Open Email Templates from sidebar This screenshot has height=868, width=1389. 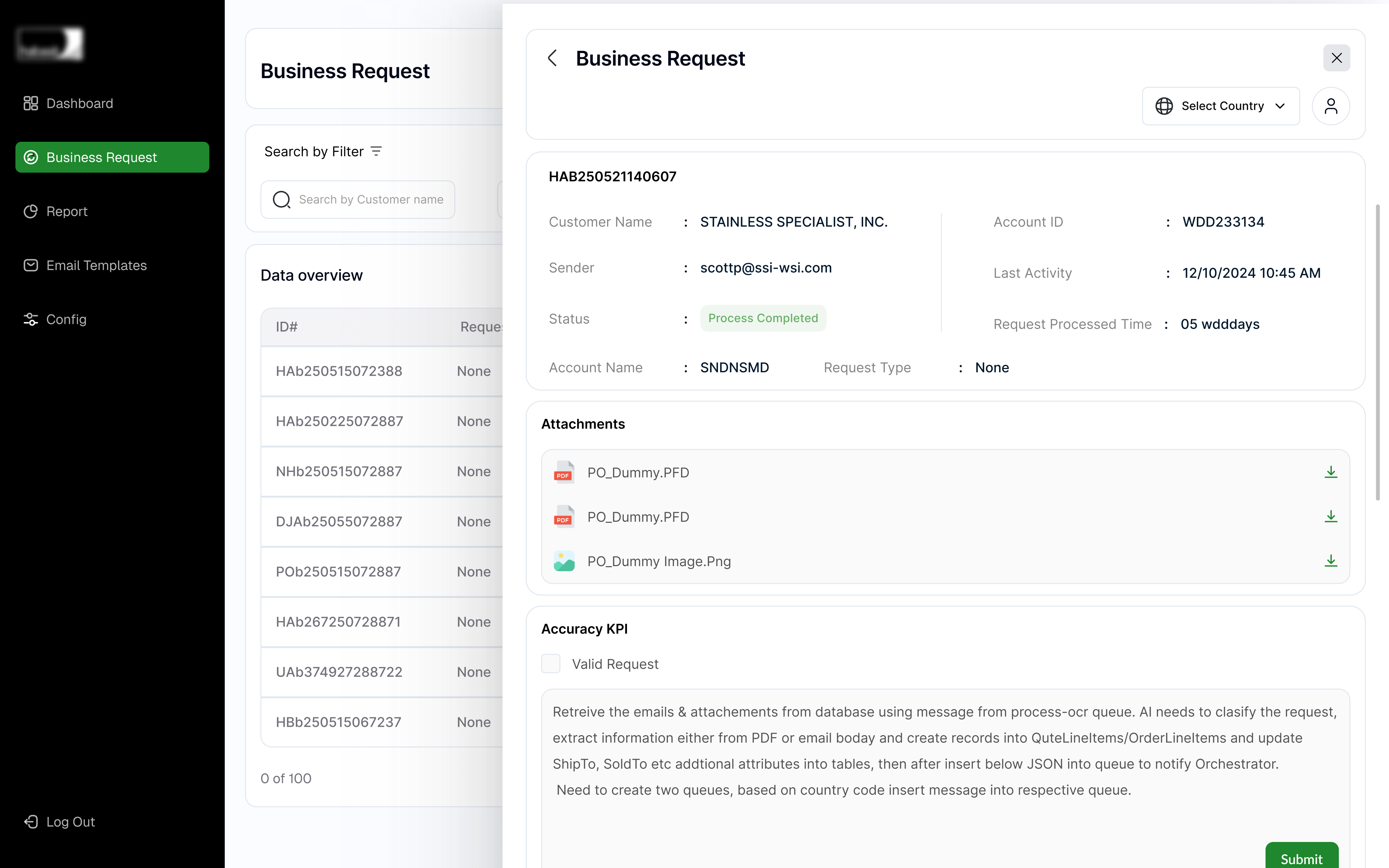pos(96,265)
